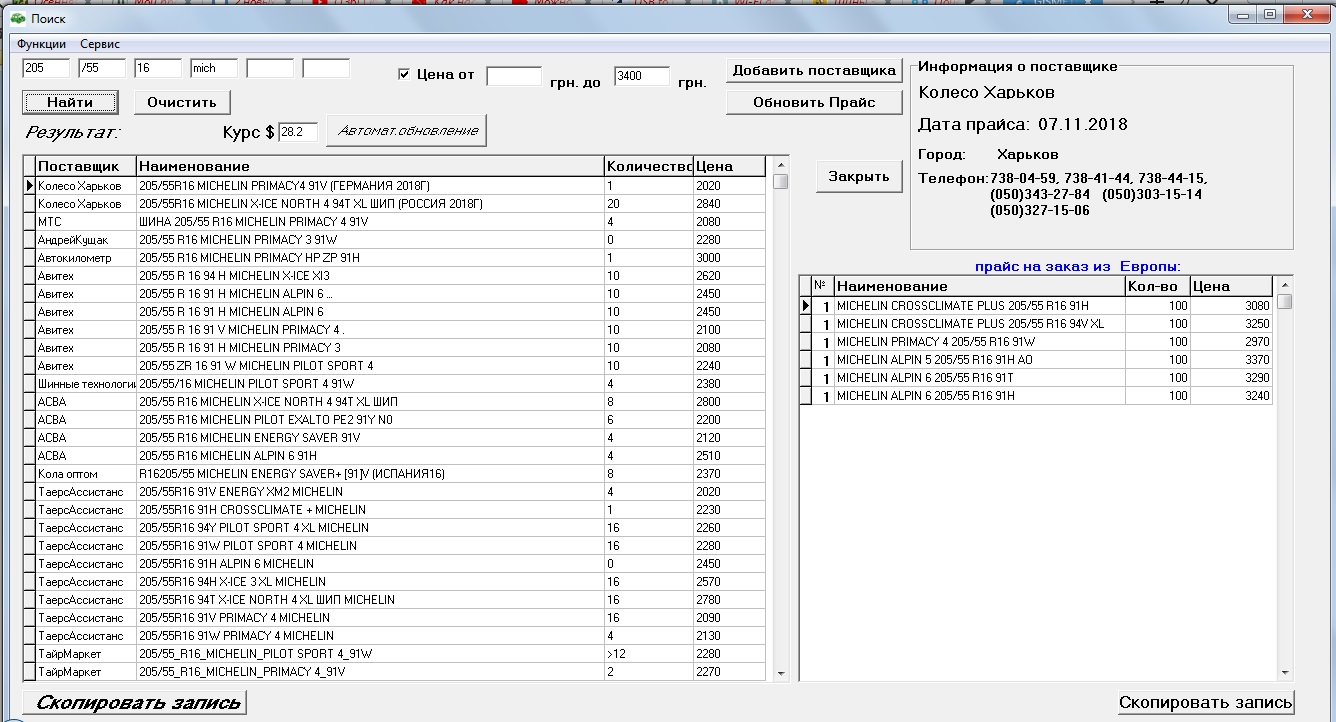Image resolution: width=1336 pixels, height=722 pixels.
Task: Select row "205/55_R16_MICHELIN_PILOT SPORT 4_91W"
Action: tap(394, 654)
